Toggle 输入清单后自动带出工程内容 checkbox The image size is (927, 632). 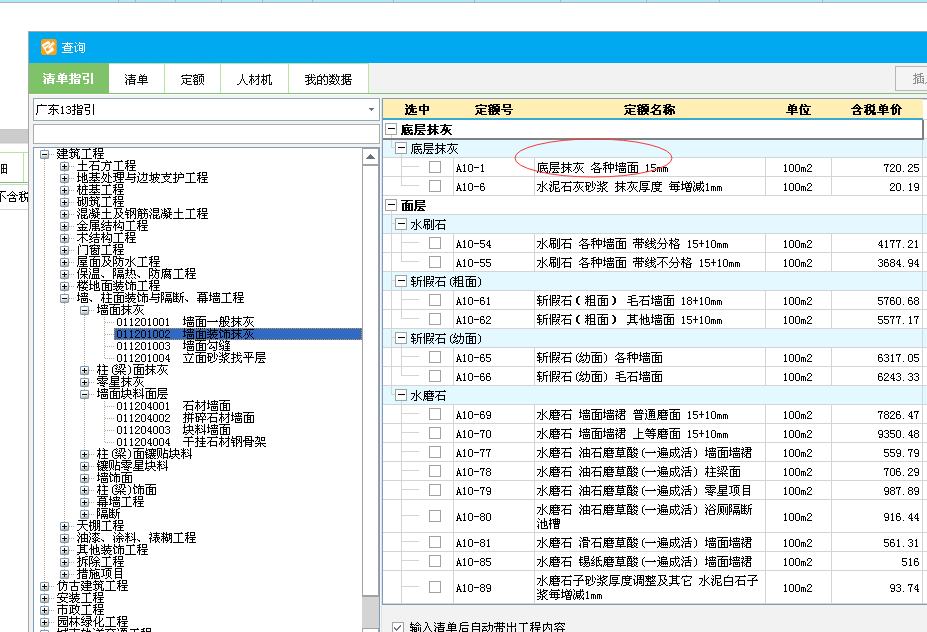398,627
